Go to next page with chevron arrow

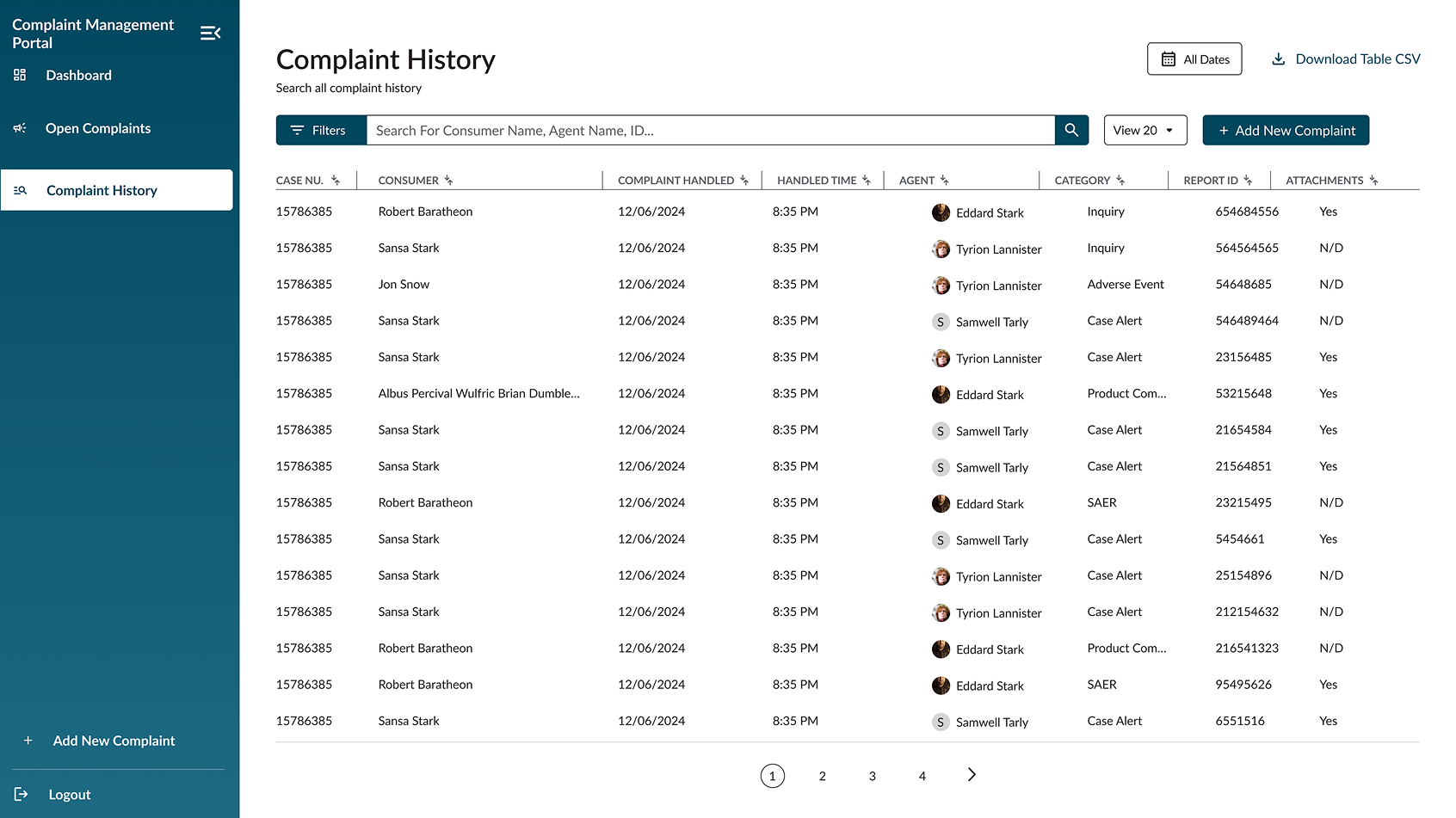pyautogui.click(x=972, y=775)
